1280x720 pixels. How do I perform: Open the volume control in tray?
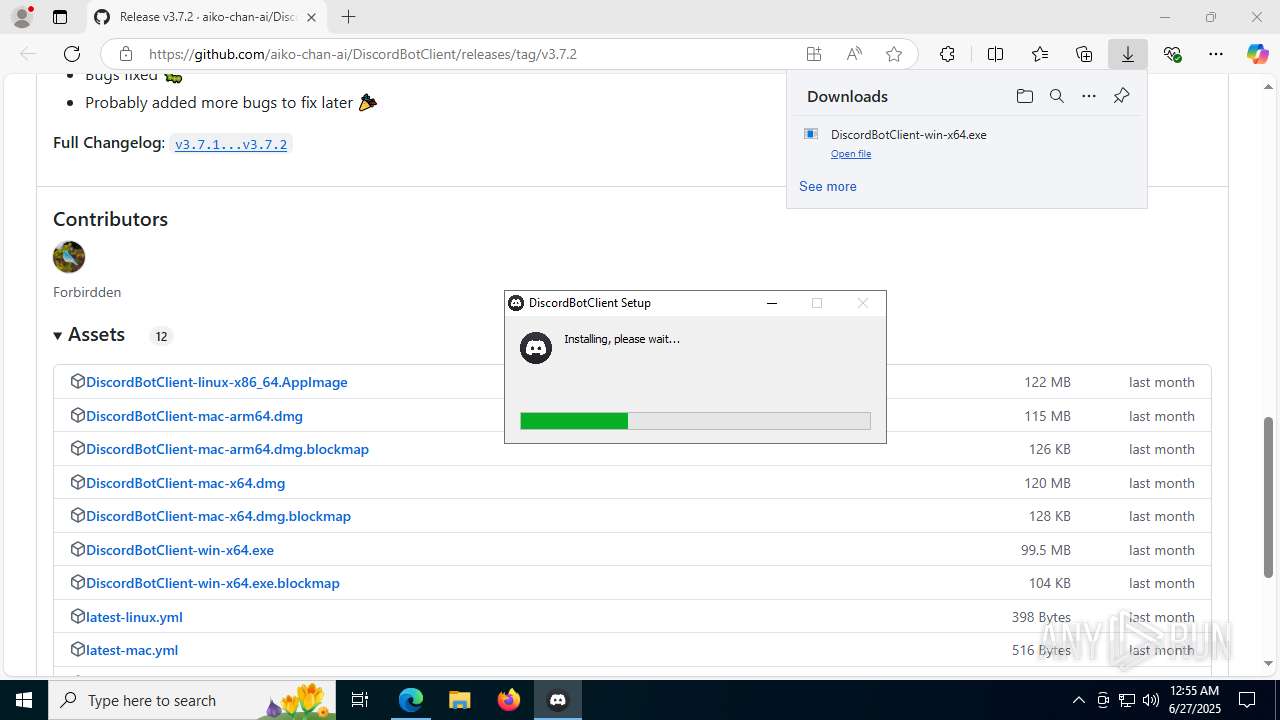pos(1150,700)
